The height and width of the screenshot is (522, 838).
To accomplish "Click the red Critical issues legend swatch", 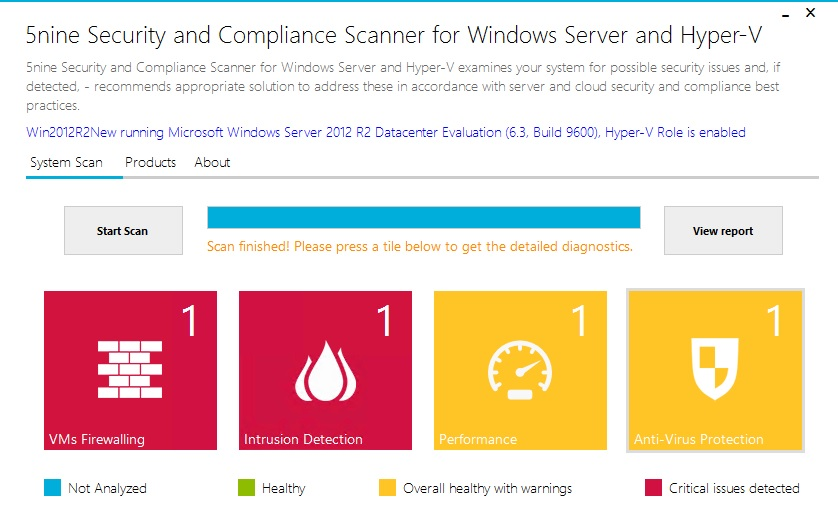I will pyautogui.click(x=653, y=488).
